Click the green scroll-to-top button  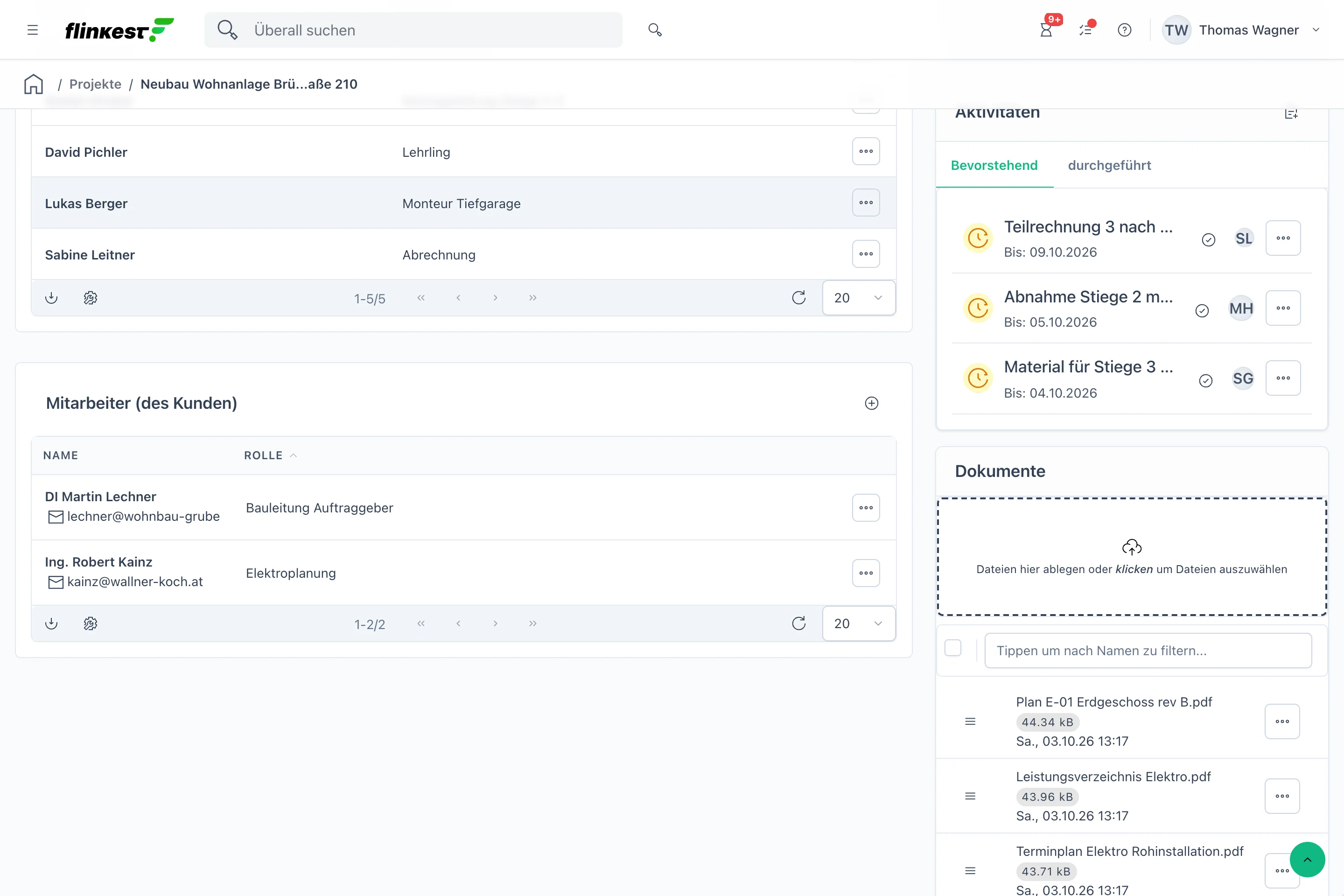pyautogui.click(x=1308, y=860)
